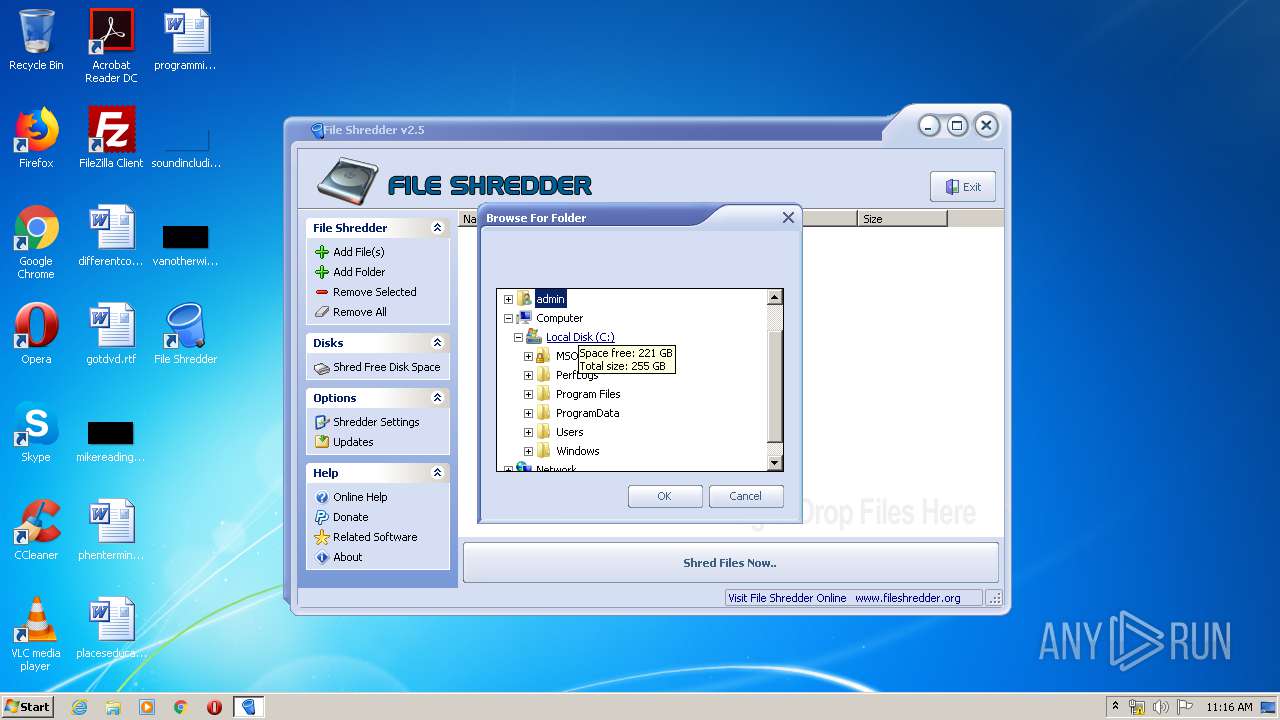
Task: Click the Shred Free Disk Space disk icon
Action: click(322, 368)
